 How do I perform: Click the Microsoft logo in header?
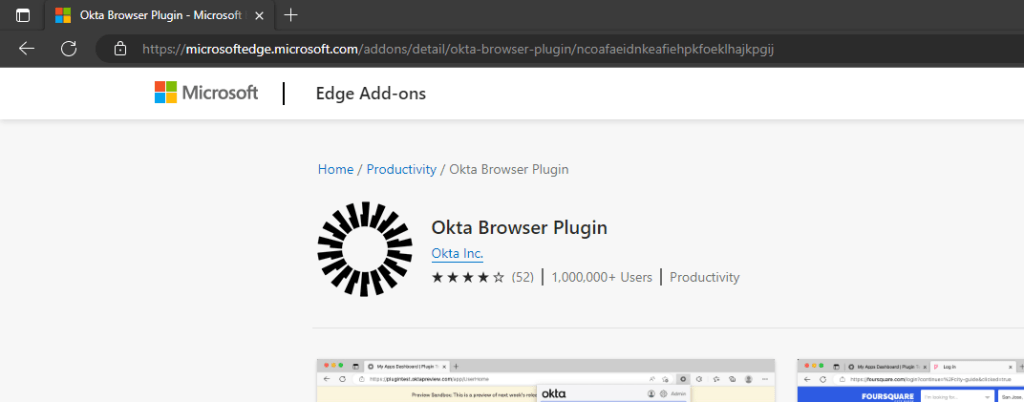point(206,93)
